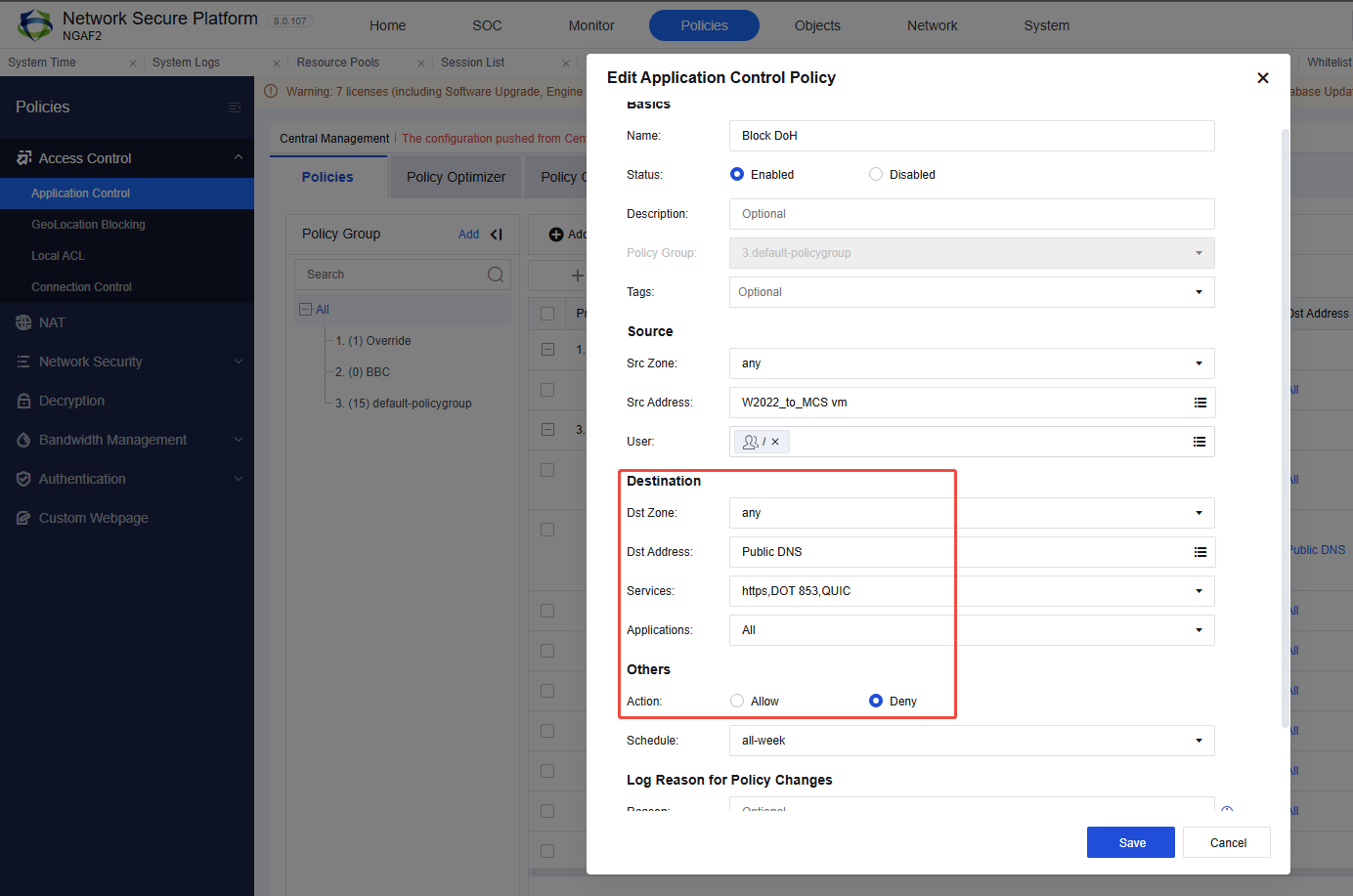1353x896 pixels.
Task: Open the Applications dropdown
Action: click(972, 630)
